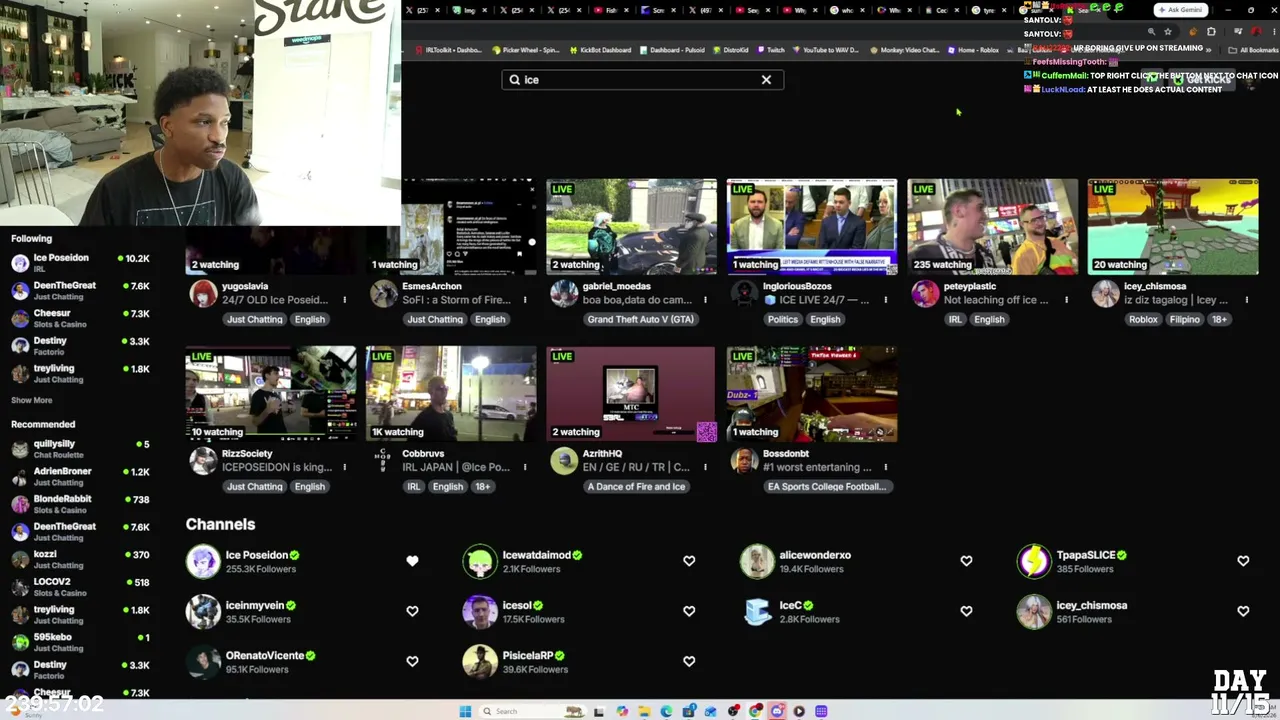Click the TpapaSLICE lightning bolt avatar
Viewport: 1280px width, 720px height.
(x=1034, y=561)
